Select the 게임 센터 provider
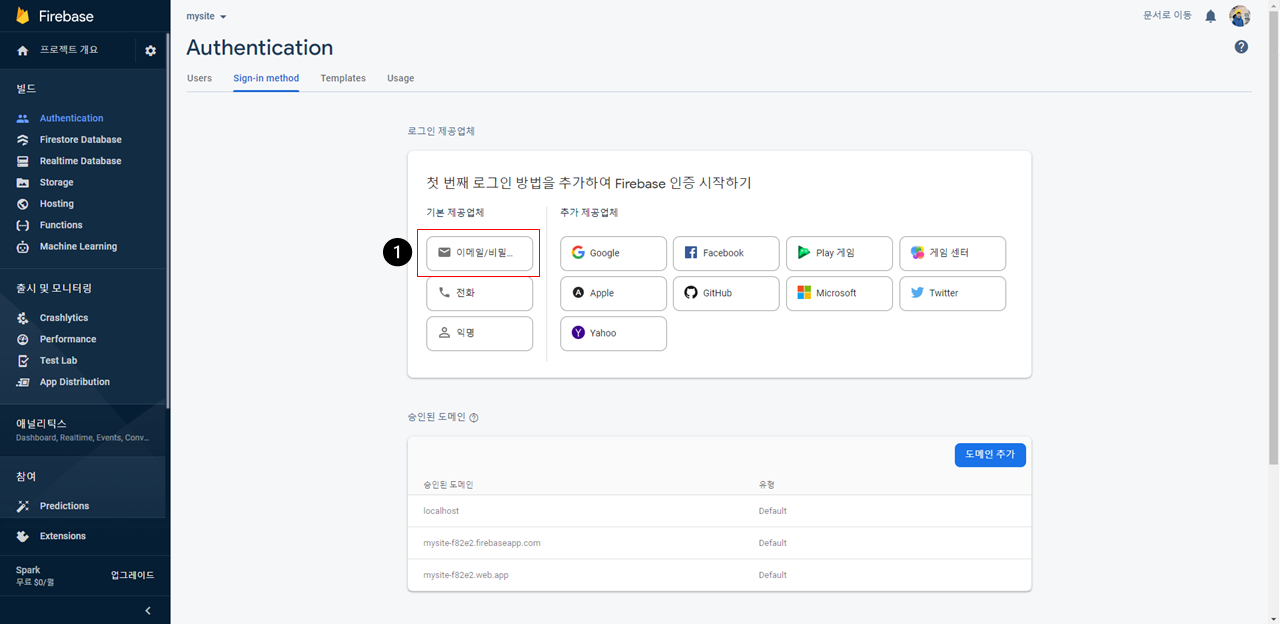The height and width of the screenshot is (624, 1280). pos(953,253)
